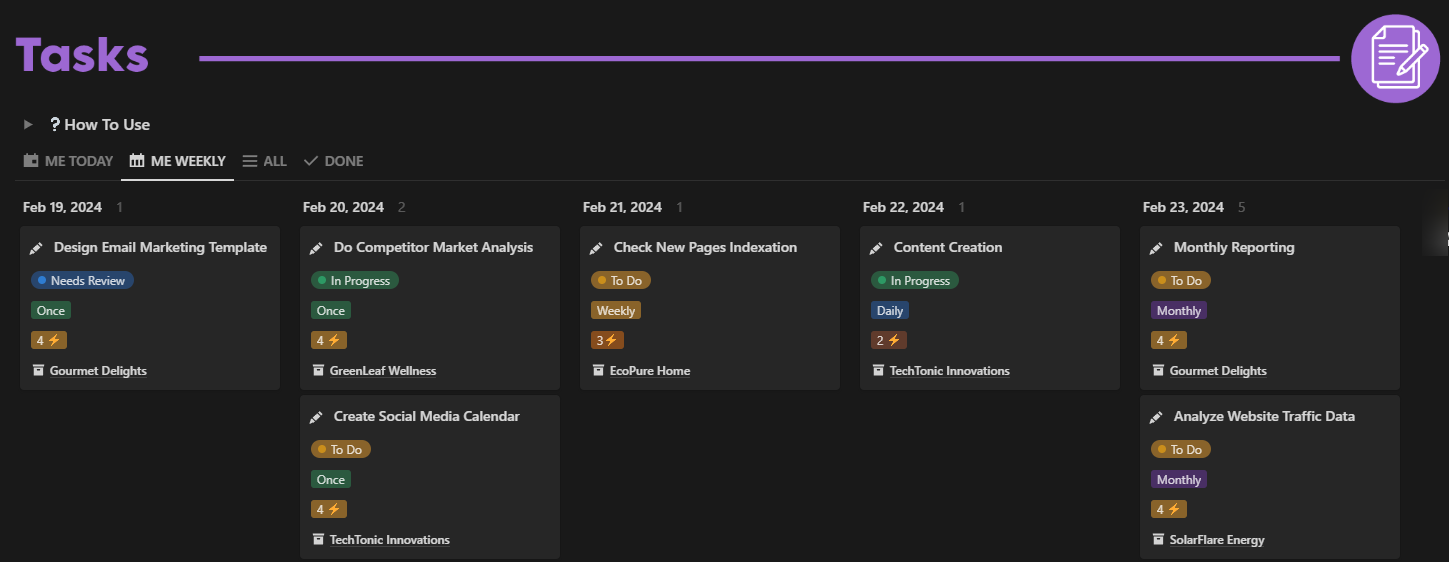Click pencil icon on Monthly Reporting card
Viewport: 1449px width, 562px height.
1156,248
